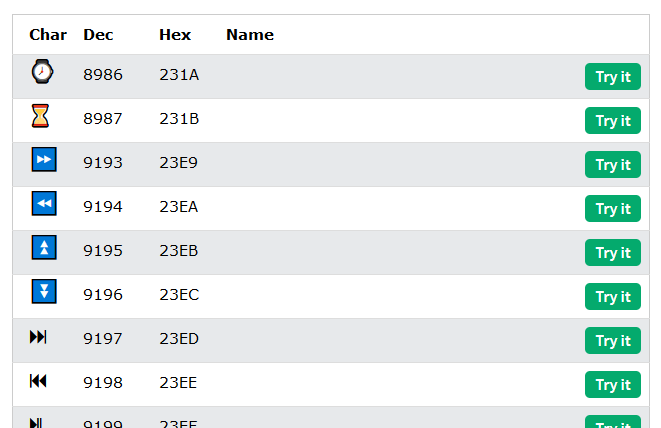The width and height of the screenshot is (661, 428).
Task: Click the previous track symbol
Action: (39, 381)
